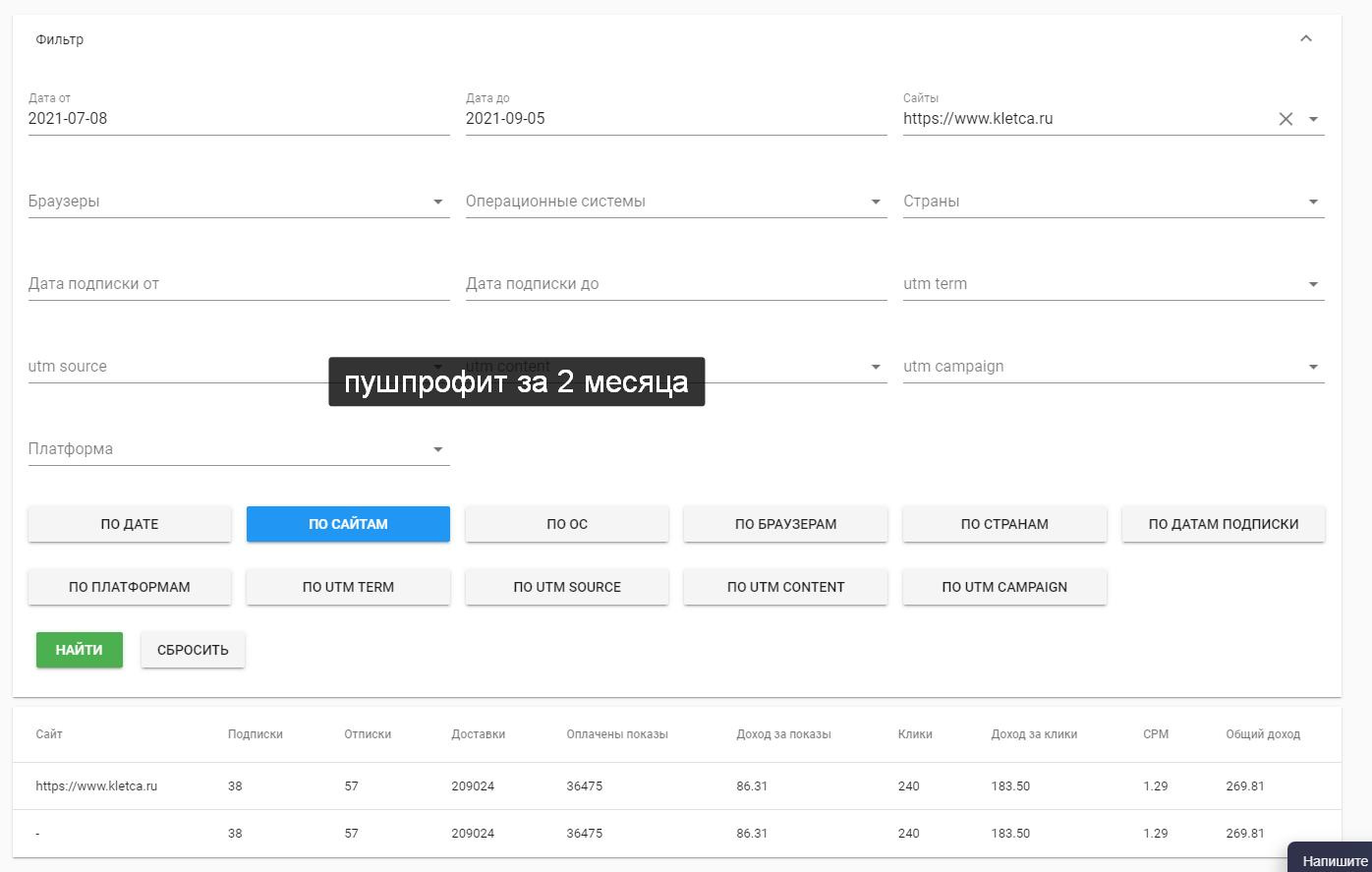
Task: Click the Фильтр panel title
Action: tap(60, 39)
